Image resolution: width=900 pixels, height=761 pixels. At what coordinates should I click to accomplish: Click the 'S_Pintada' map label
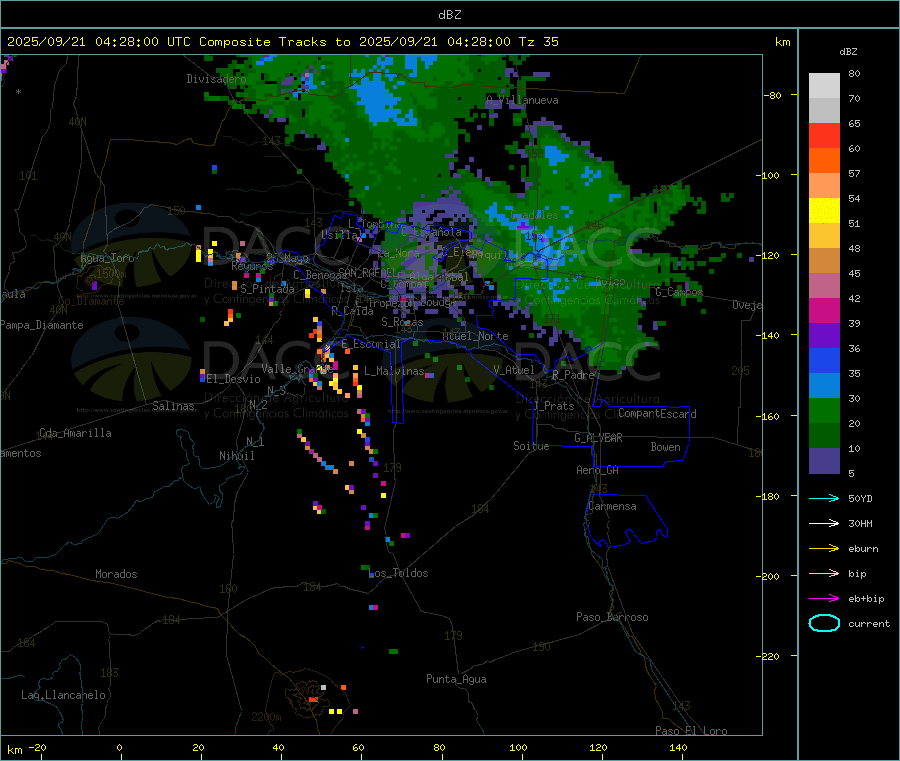pyautogui.click(x=267, y=289)
